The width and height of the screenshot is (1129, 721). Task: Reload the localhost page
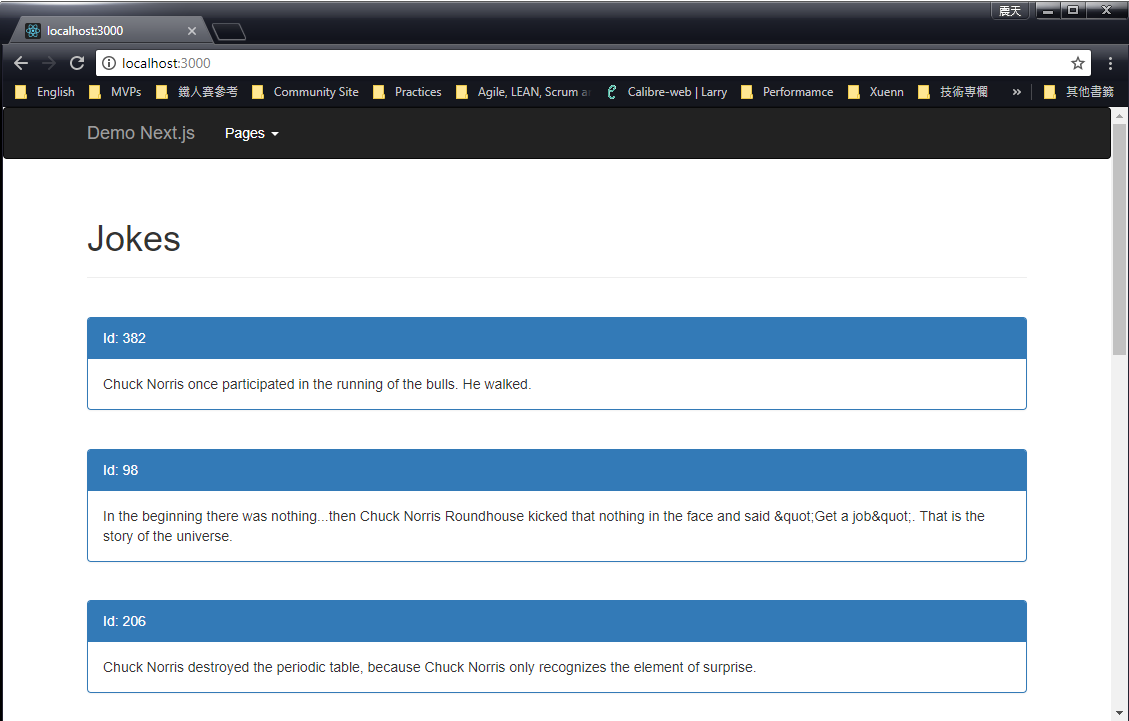click(76, 63)
